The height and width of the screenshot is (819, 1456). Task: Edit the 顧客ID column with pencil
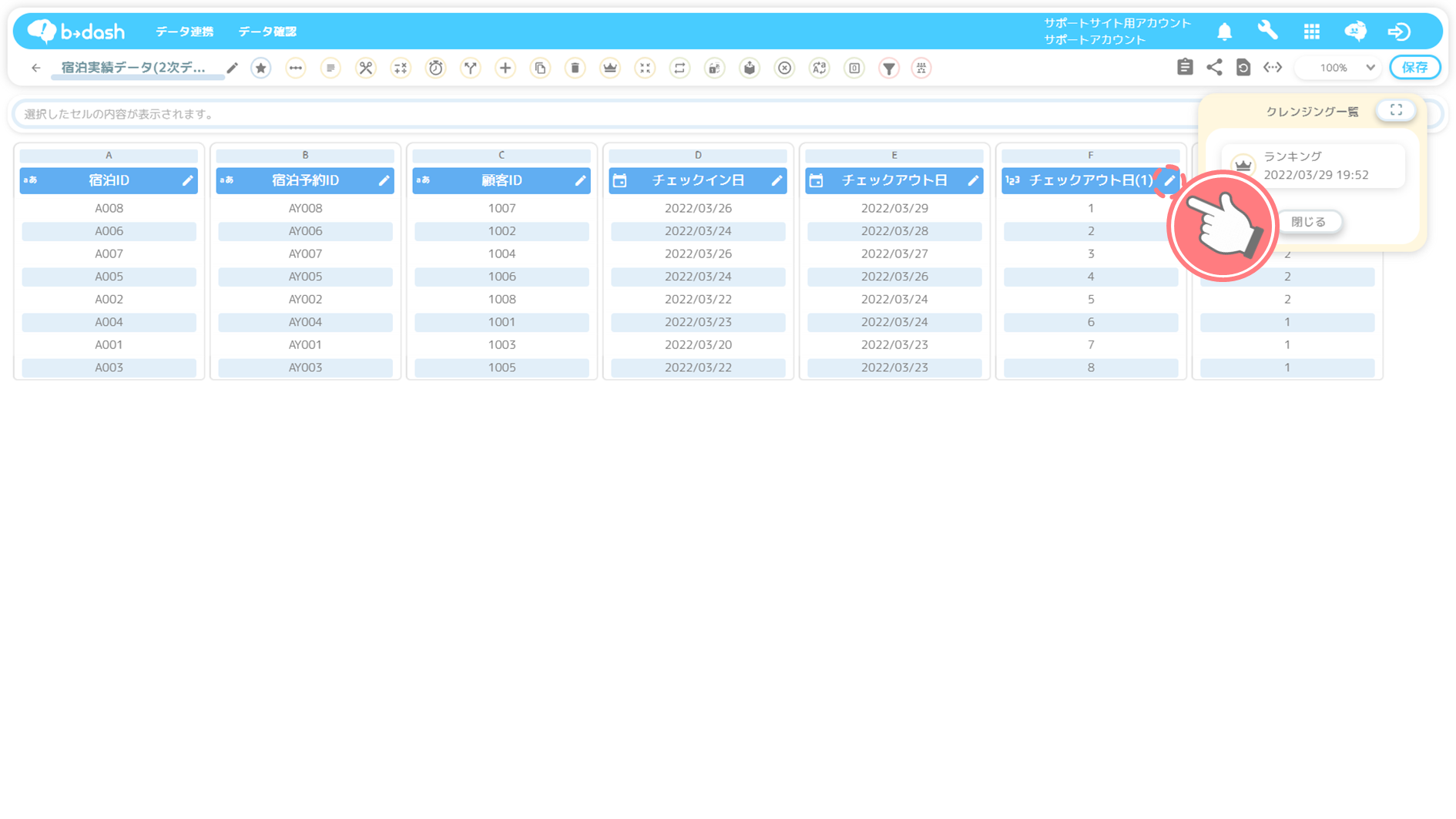coord(580,180)
